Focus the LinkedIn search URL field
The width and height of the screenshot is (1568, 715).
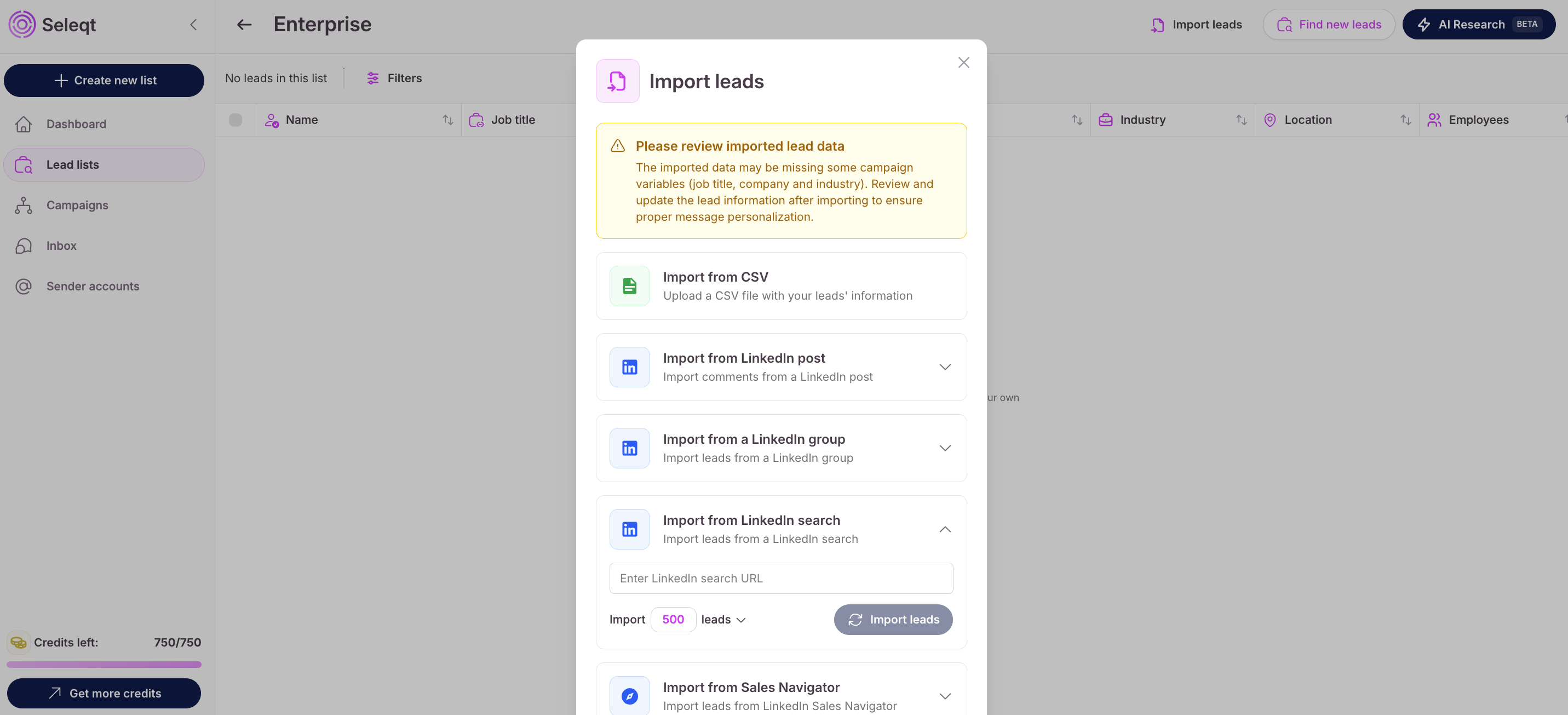781,578
